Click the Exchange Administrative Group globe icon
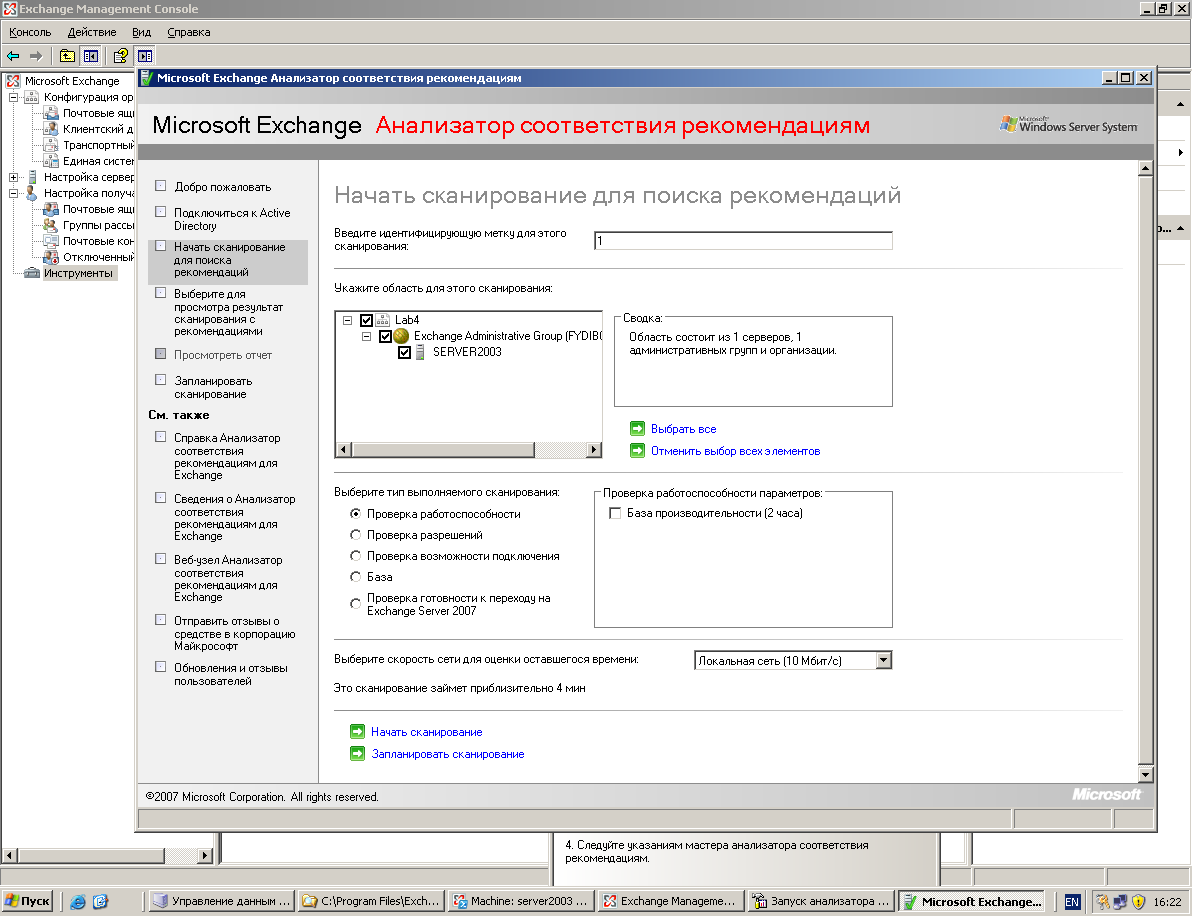This screenshot has width=1192, height=916. coord(401,336)
